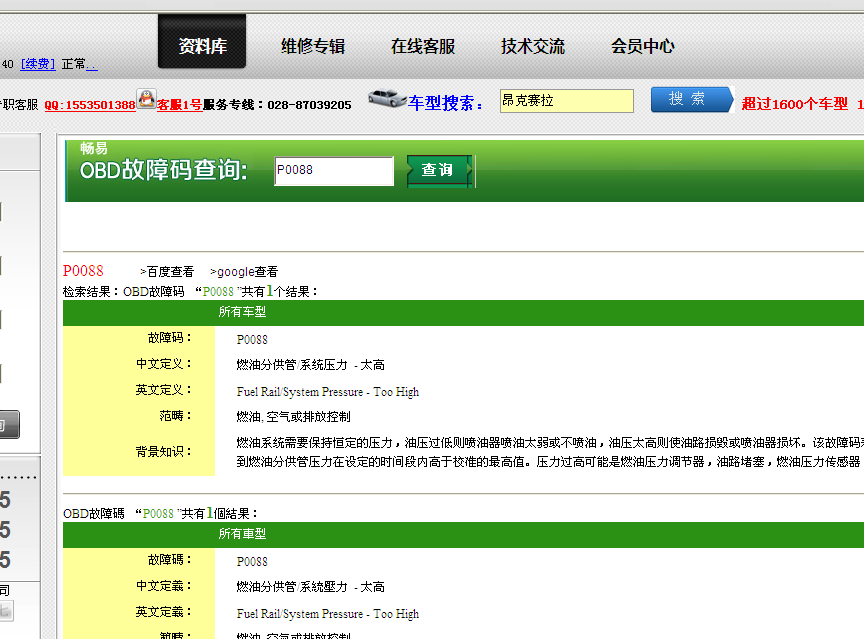Focus the 车型搜索 field containing 昂克赛拉
The width and height of the screenshot is (864, 639).
[566, 101]
